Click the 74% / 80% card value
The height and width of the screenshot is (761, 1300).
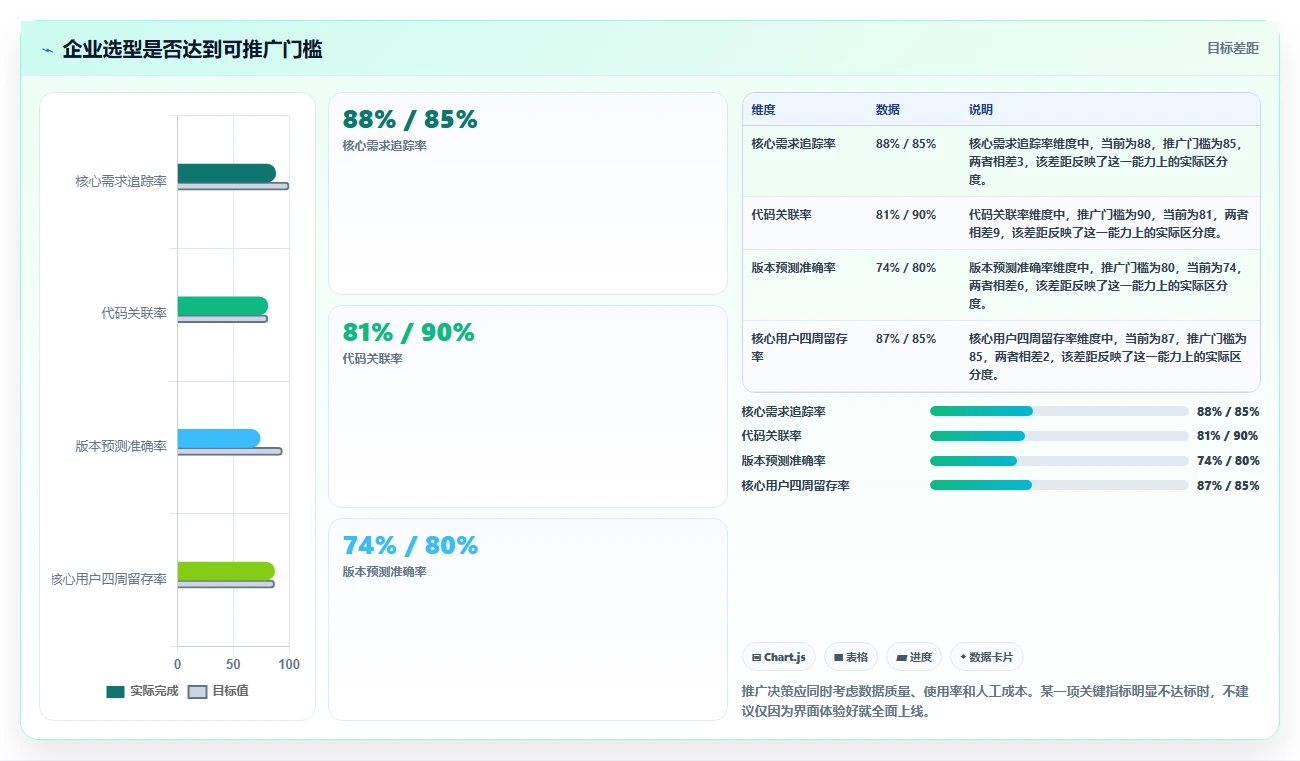[x=410, y=545]
